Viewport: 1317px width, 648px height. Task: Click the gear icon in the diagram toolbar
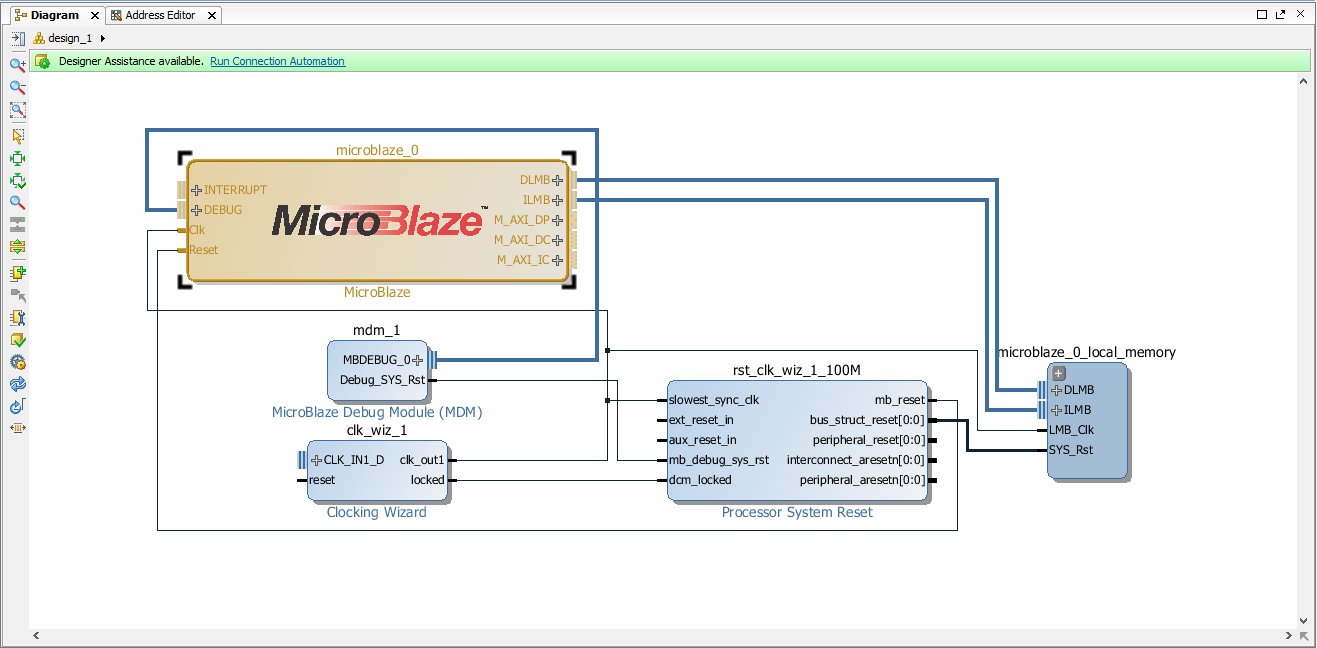(17, 363)
